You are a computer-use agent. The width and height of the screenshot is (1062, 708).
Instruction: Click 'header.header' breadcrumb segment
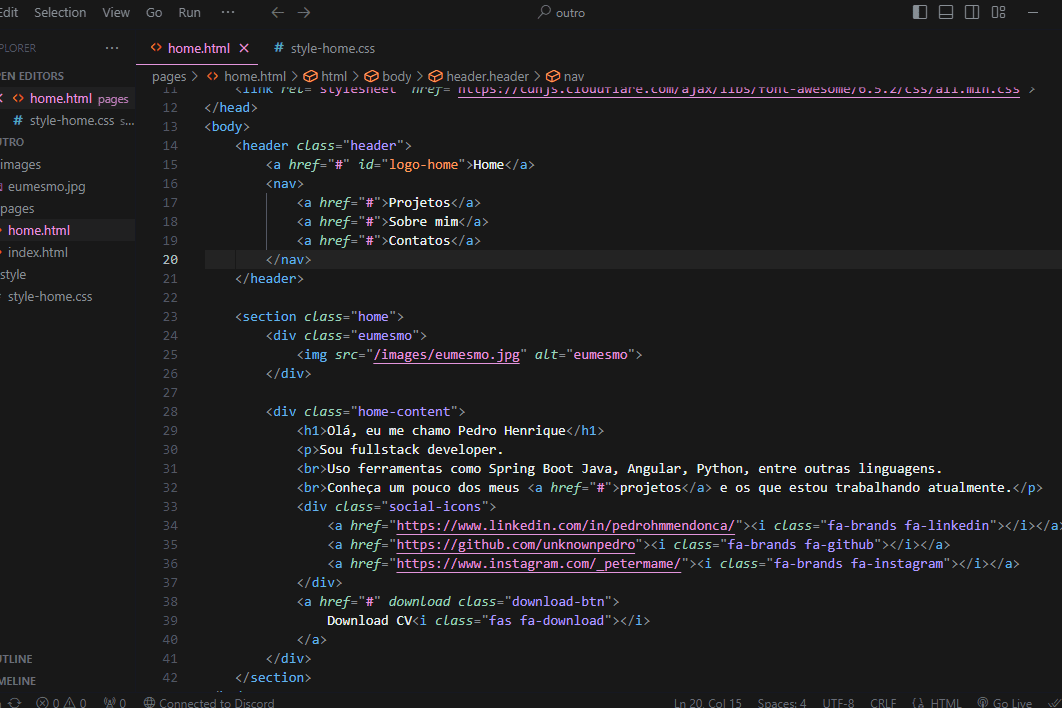point(478,77)
